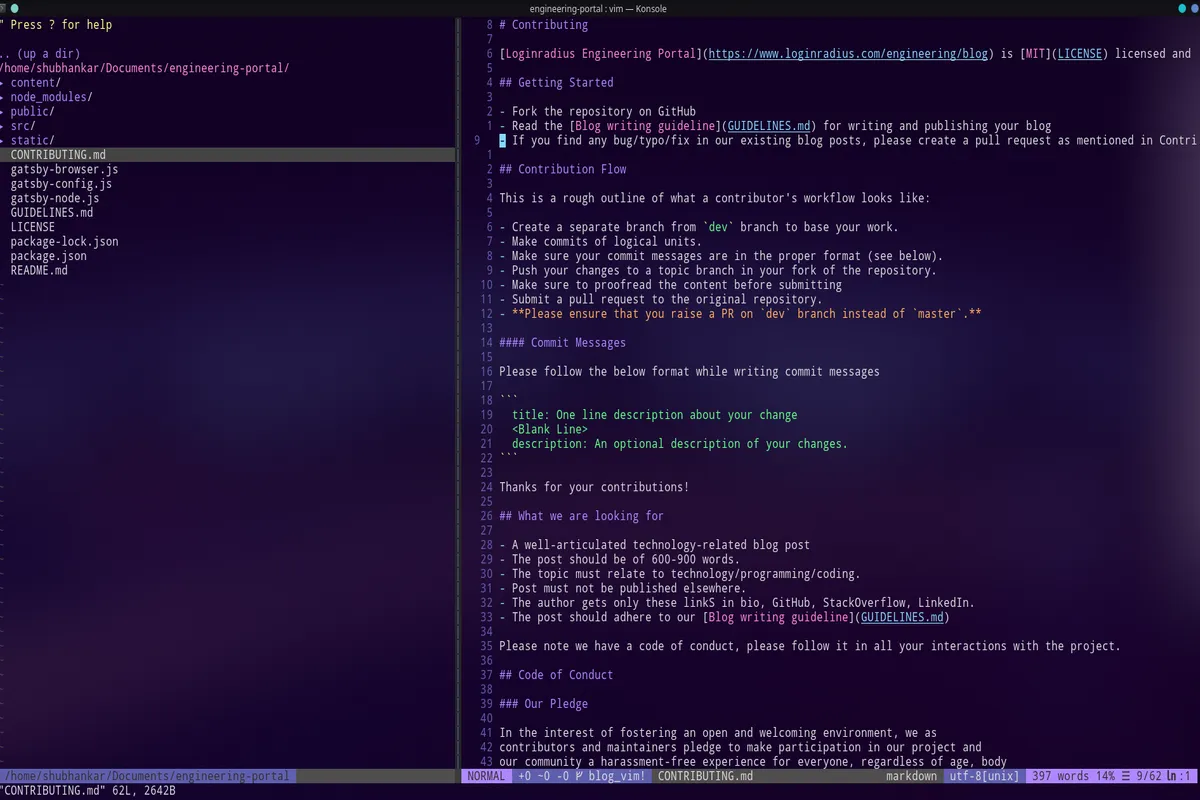
Task: Click the 397 words counter in the statusline
Action: point(1056,775)
